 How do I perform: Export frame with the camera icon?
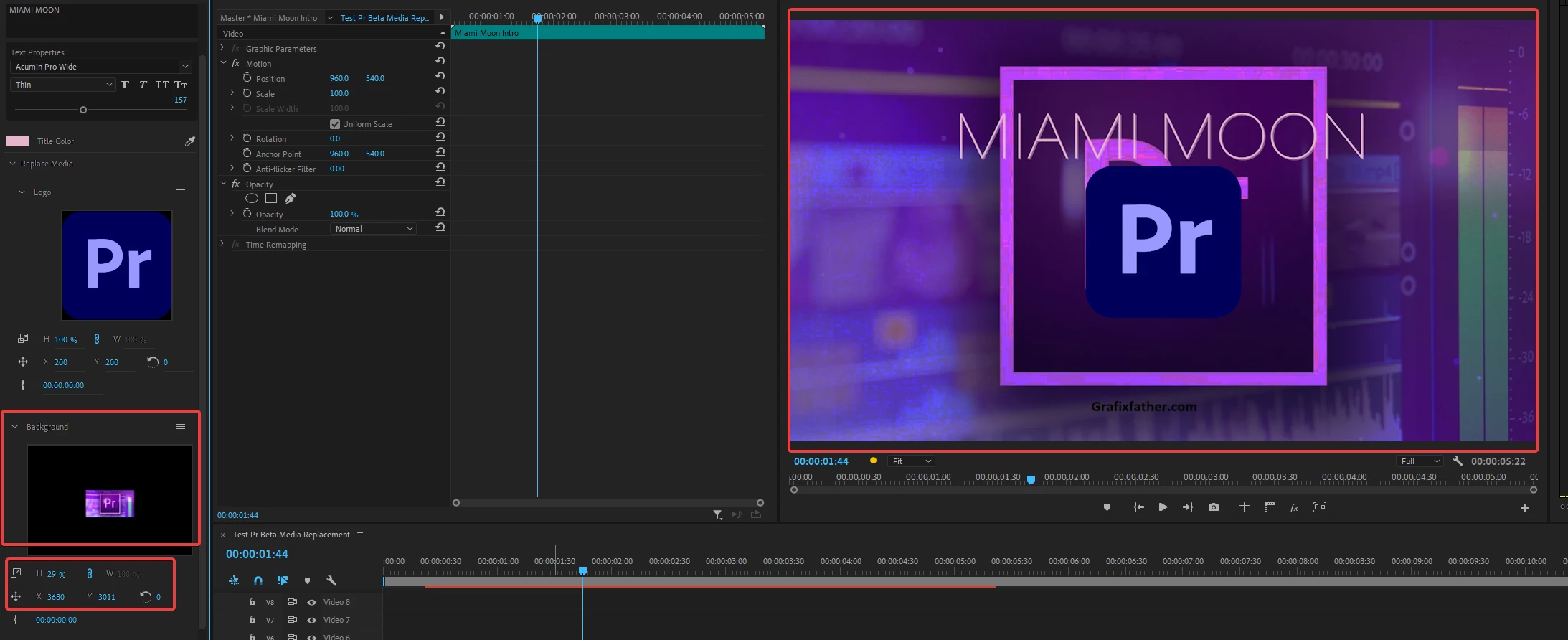click(x=1214, y=507)
